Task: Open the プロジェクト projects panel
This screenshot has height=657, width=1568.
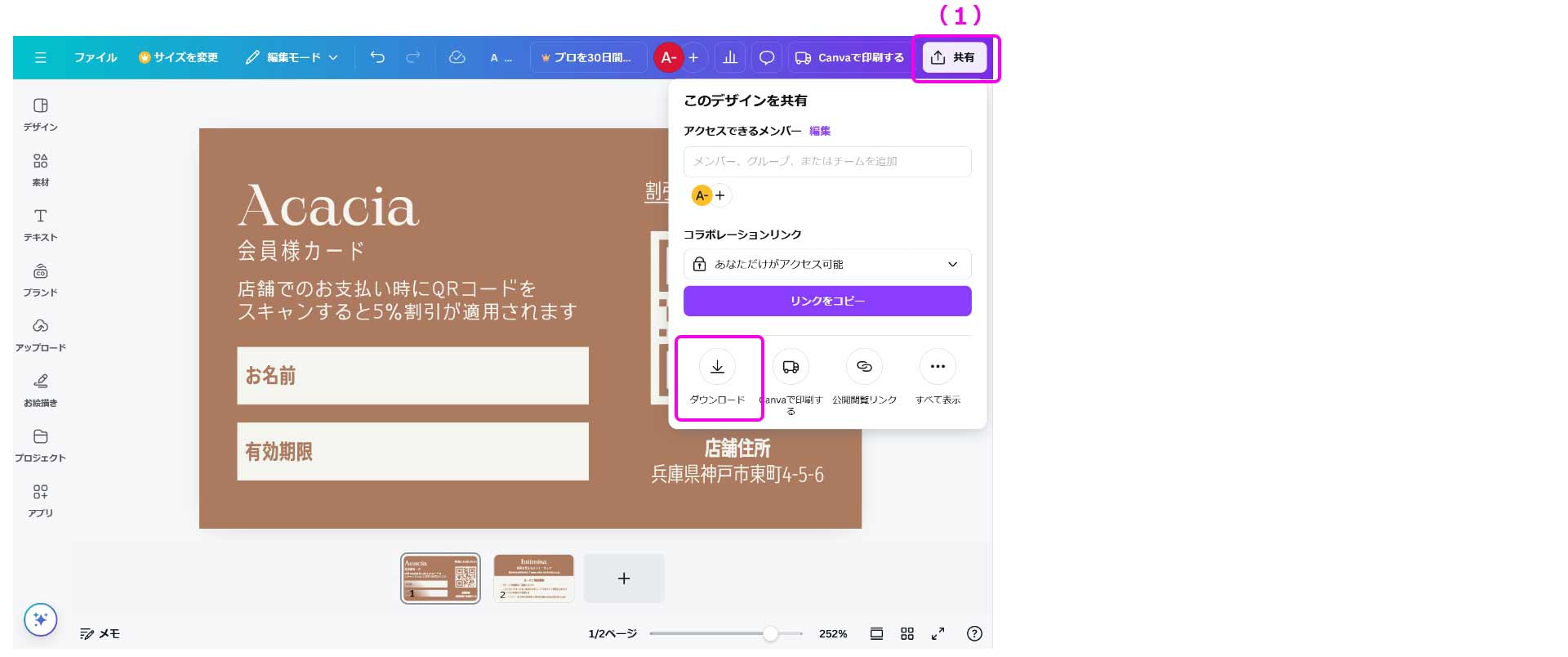Action: tap(40, 445)
